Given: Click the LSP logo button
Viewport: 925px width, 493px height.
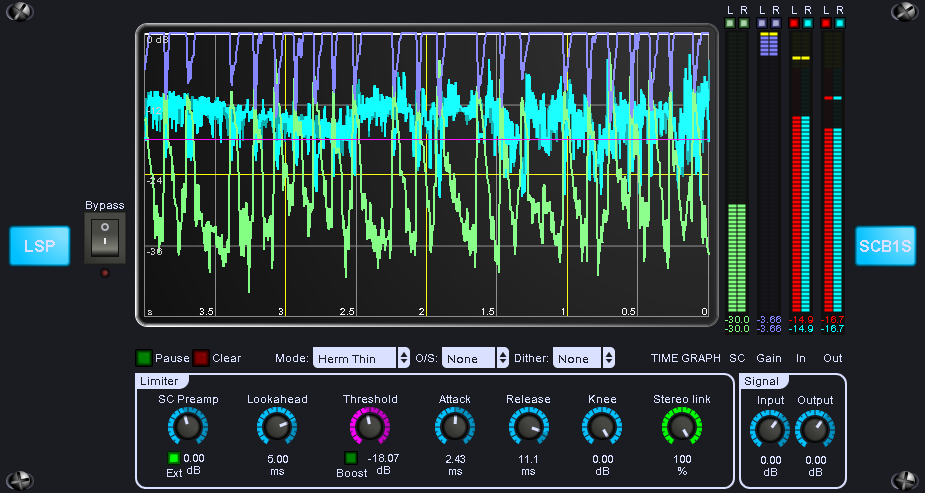Looking at the screenshot, I should click(40, 246).
